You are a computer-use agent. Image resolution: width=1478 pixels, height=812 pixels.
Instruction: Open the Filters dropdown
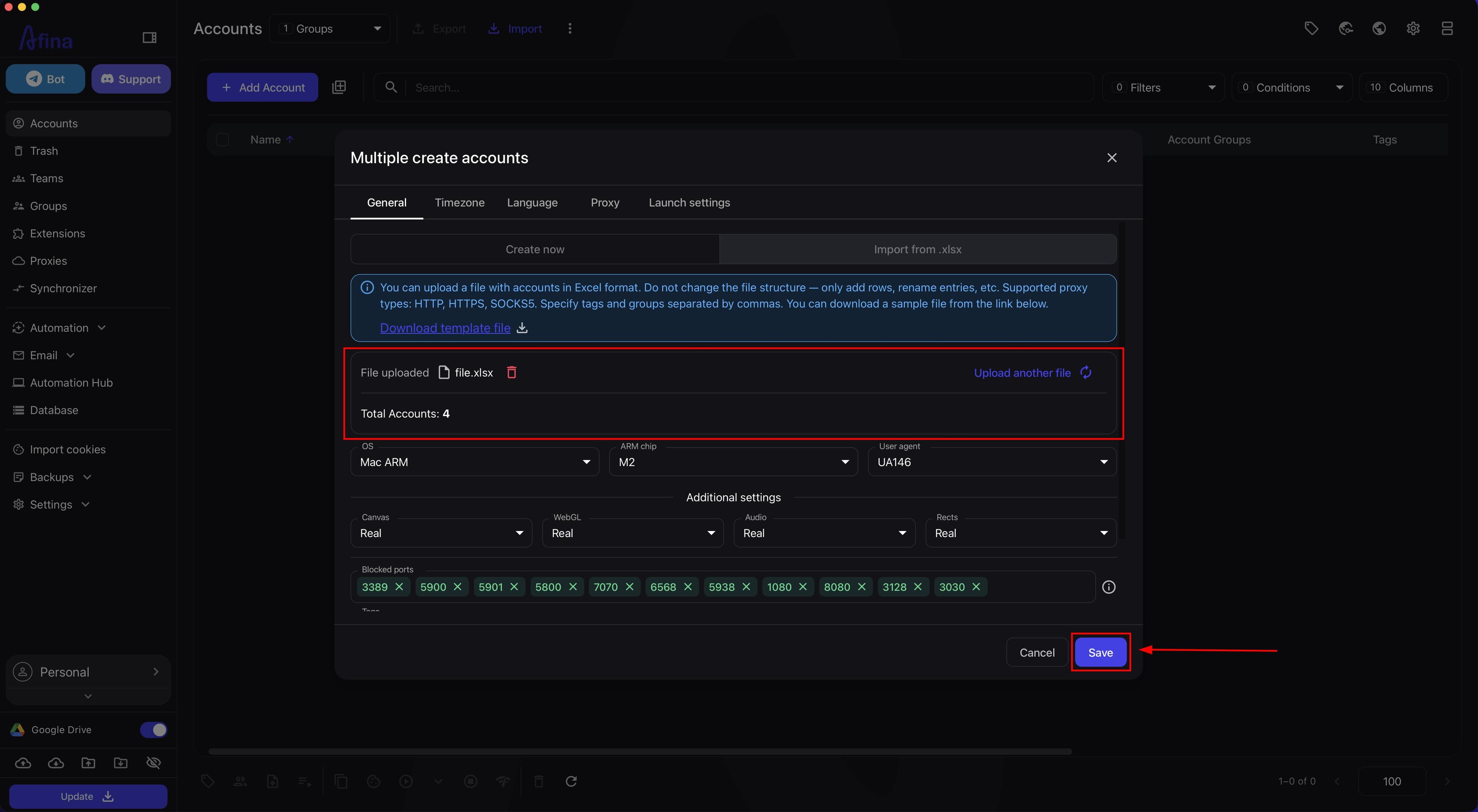point(1164,87)
